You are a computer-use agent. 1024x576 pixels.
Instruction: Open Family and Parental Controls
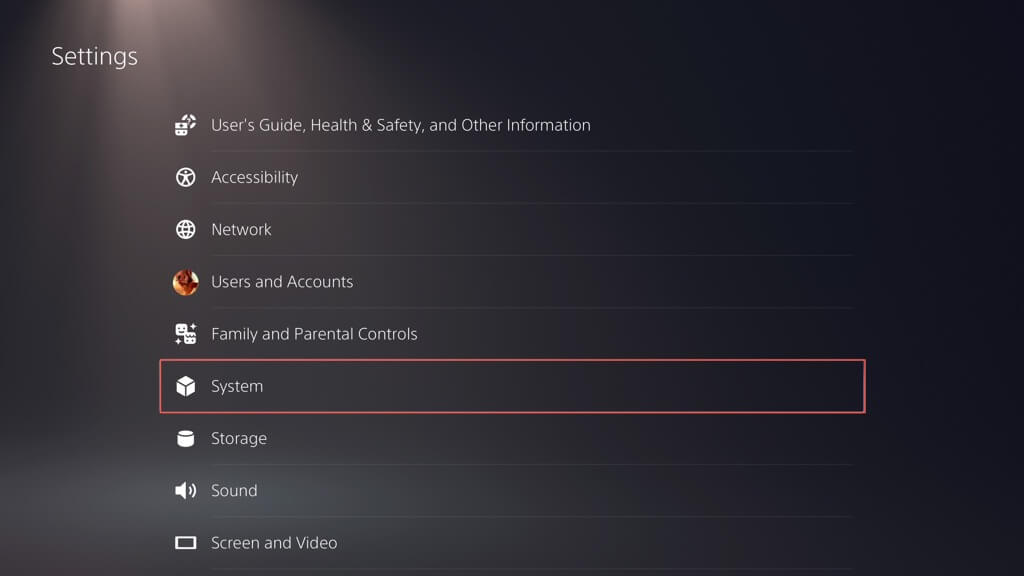tap(314, 334)
